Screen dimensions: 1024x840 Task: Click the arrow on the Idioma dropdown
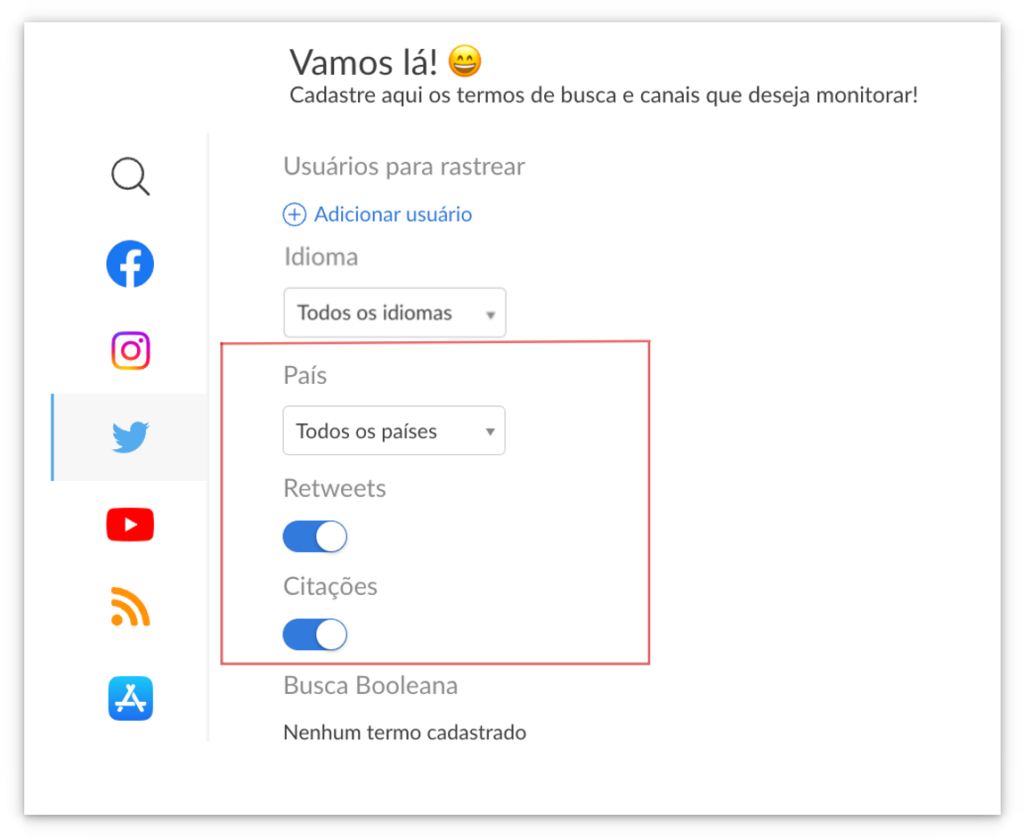(490, 315)
